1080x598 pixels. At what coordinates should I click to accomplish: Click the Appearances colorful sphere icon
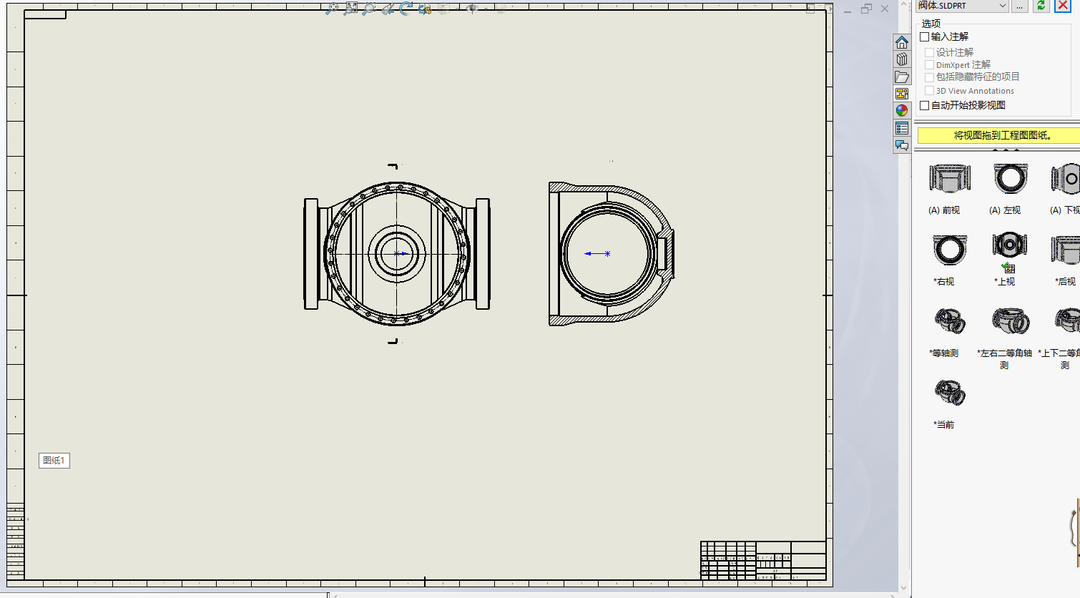point(901,111)
